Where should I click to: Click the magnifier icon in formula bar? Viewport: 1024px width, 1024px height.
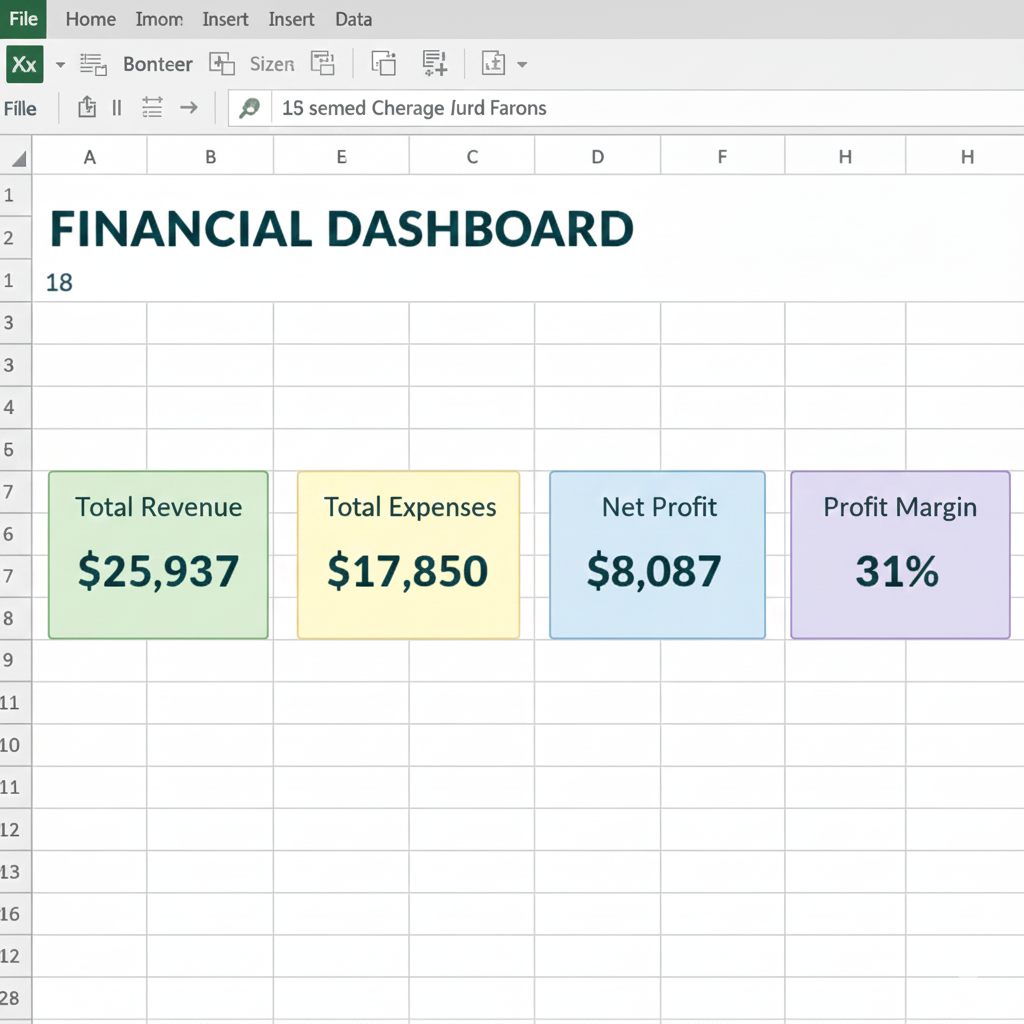(250, 108)
